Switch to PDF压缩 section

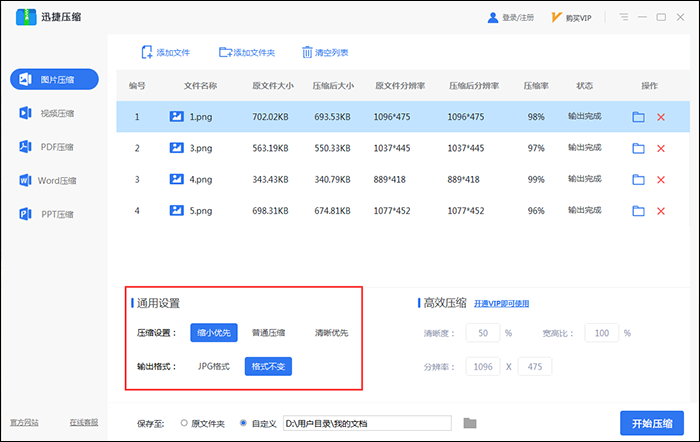46,146
